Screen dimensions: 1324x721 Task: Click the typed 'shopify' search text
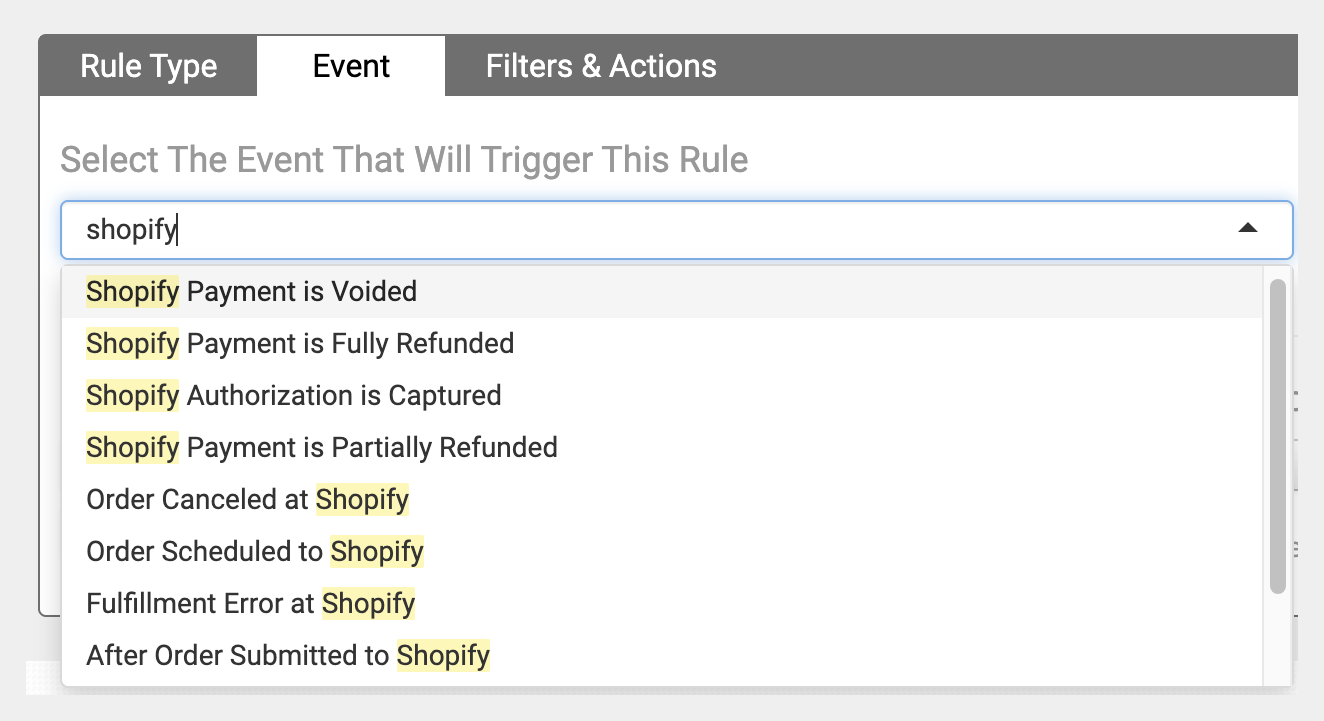click(131, 230)
